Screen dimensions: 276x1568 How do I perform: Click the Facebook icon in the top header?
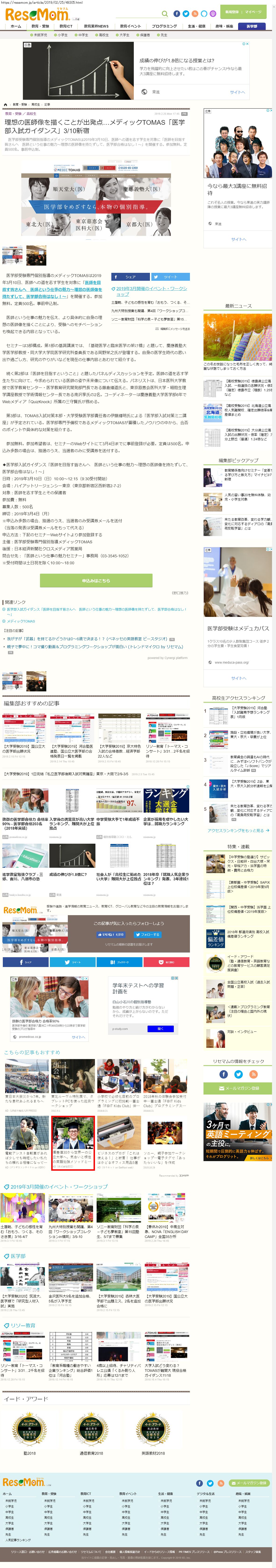coord(177,13)
